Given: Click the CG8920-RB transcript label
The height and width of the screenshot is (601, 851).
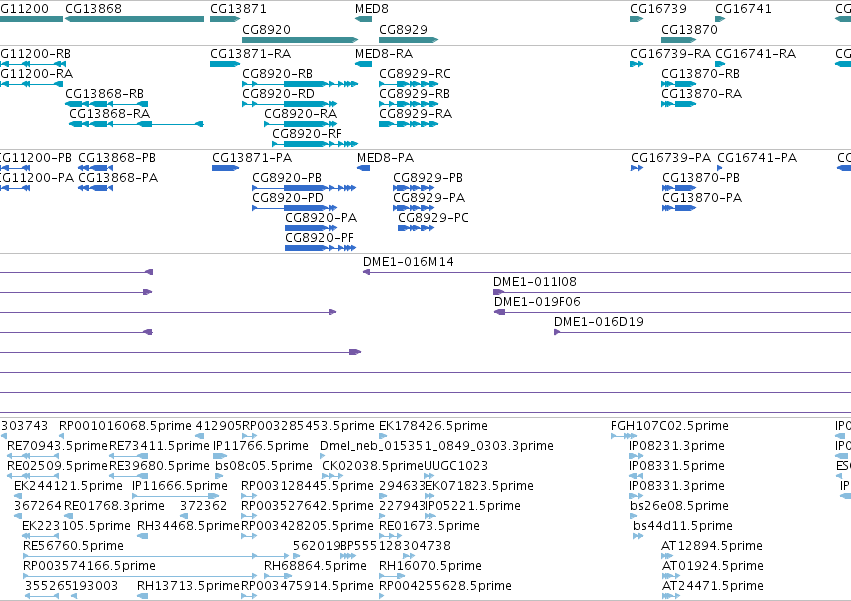Looking at the screenshot, I should pos(277,74).
